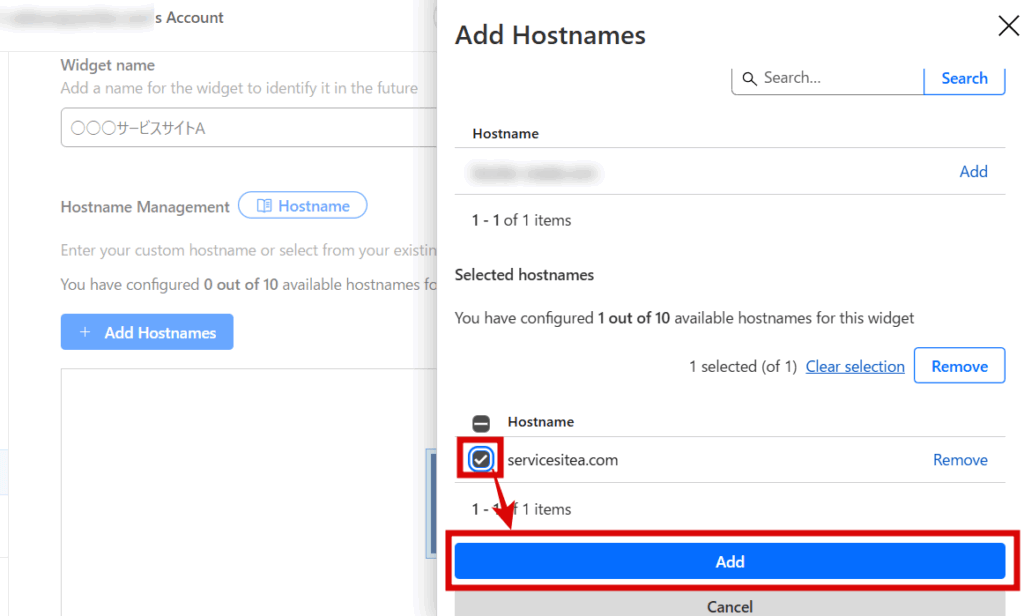Click the book icon on Hostname button
The height and width of the screenshot is (616, 1024).
[264, 206]
